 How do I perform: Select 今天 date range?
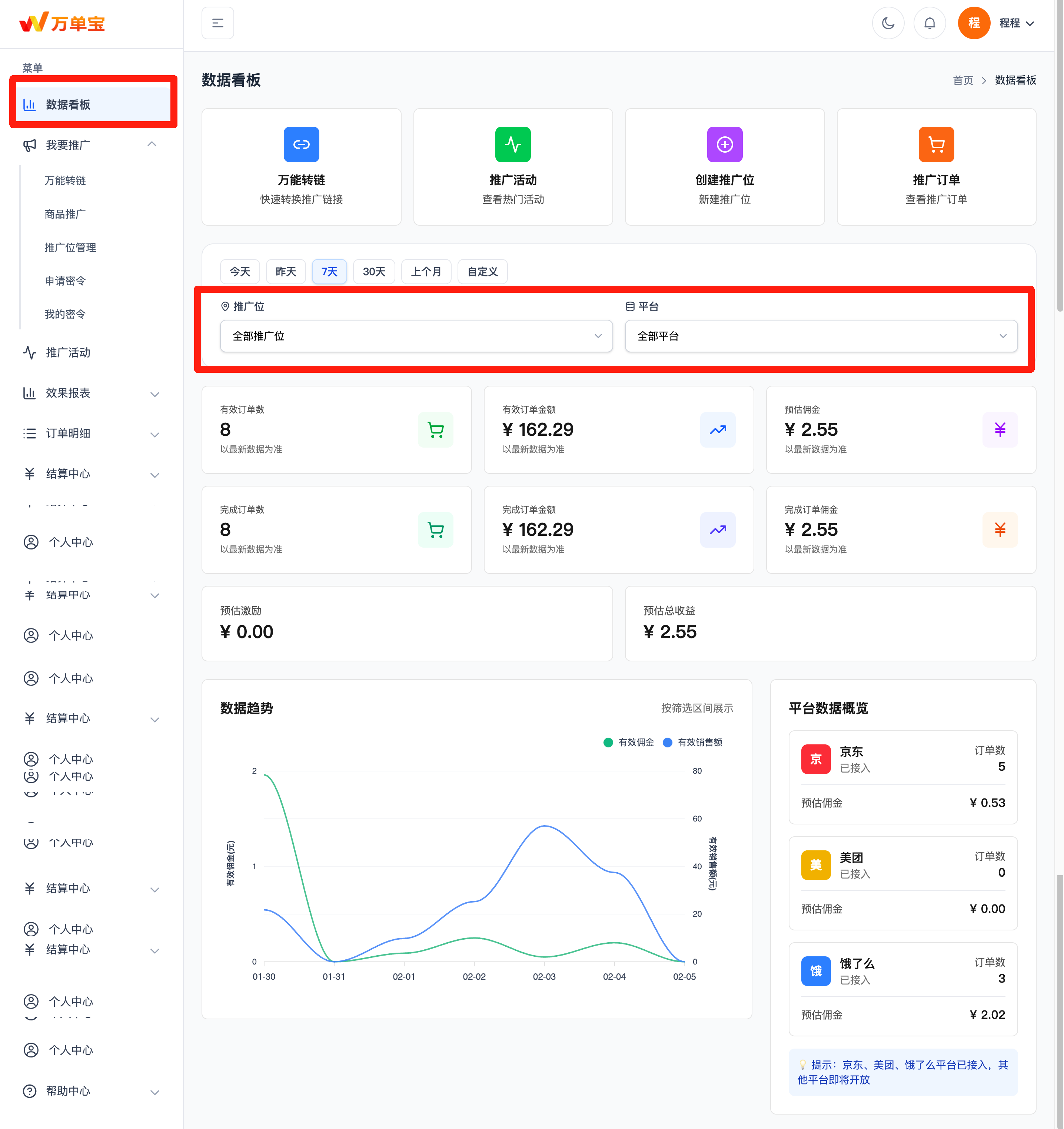240,272
